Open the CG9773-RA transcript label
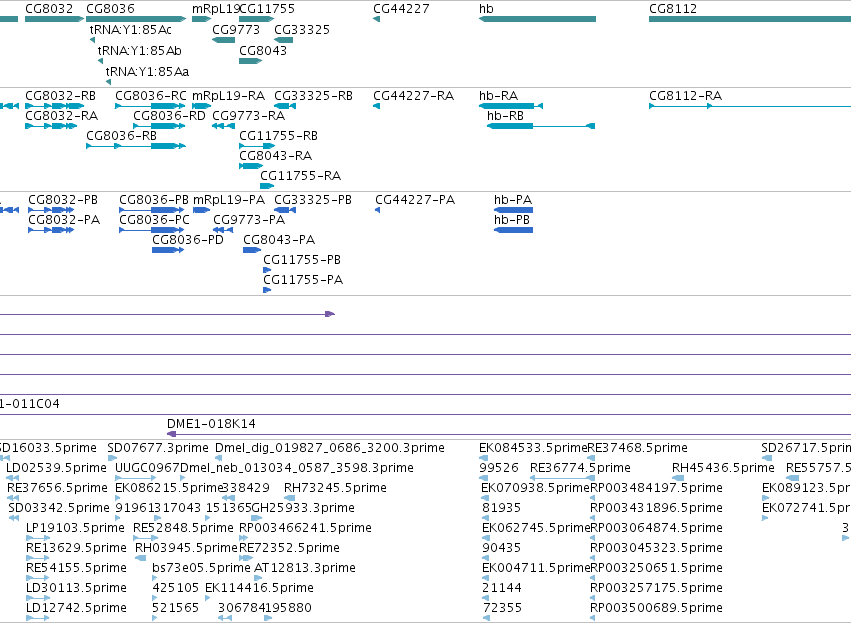This screenshot has width=851, height=623. tap(249, 116)
